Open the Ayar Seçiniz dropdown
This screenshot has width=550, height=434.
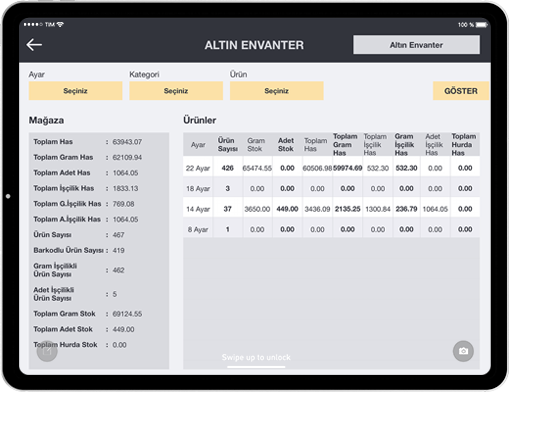(x=75, y=91)
